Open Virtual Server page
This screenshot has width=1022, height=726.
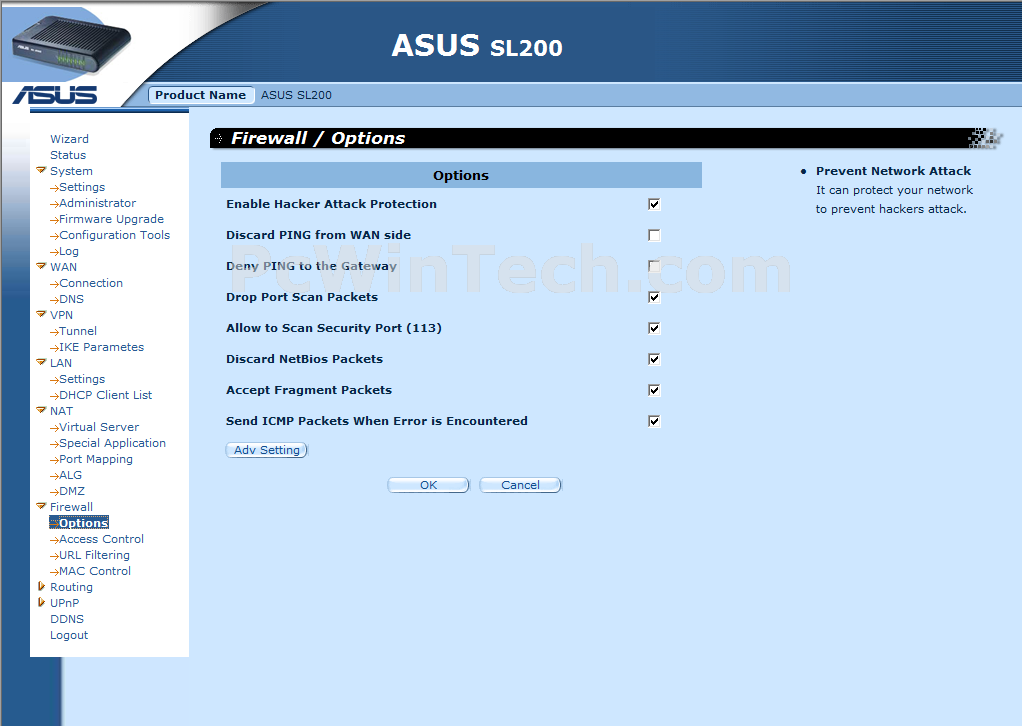(99, 427)
